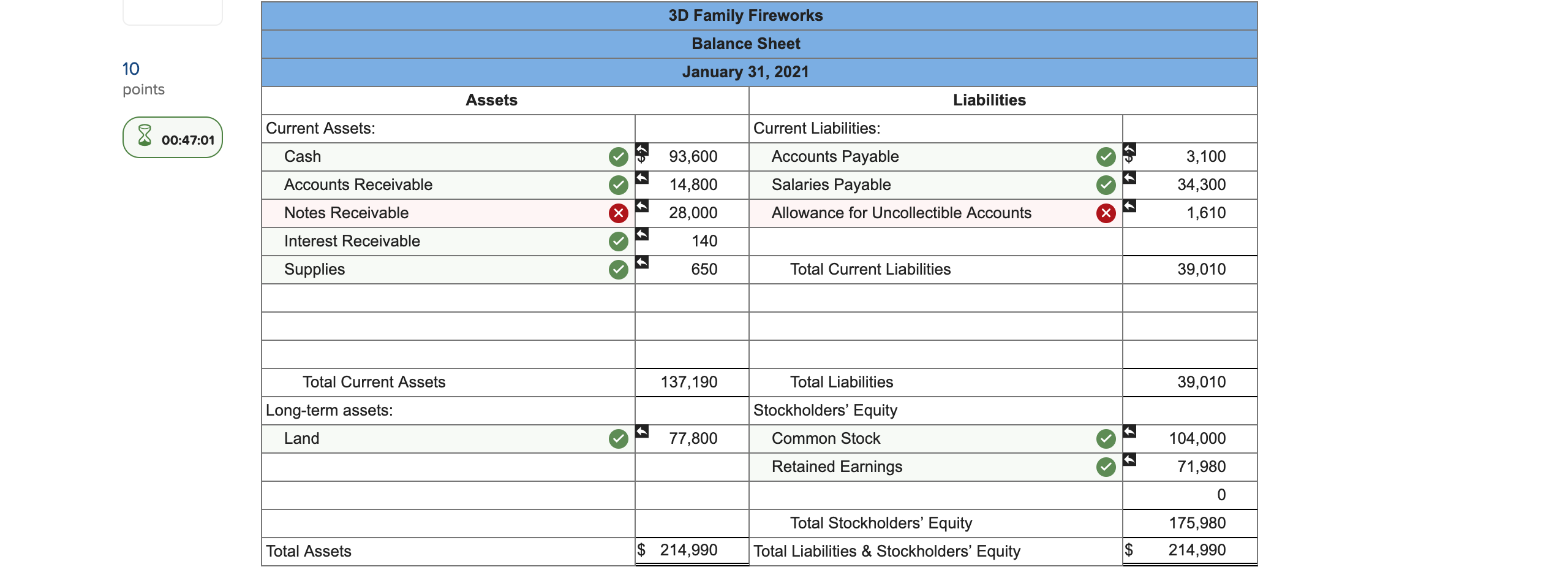Open the Notes Receivable account field
Screen dimensions: 1568x575
[x=448, y=213]
